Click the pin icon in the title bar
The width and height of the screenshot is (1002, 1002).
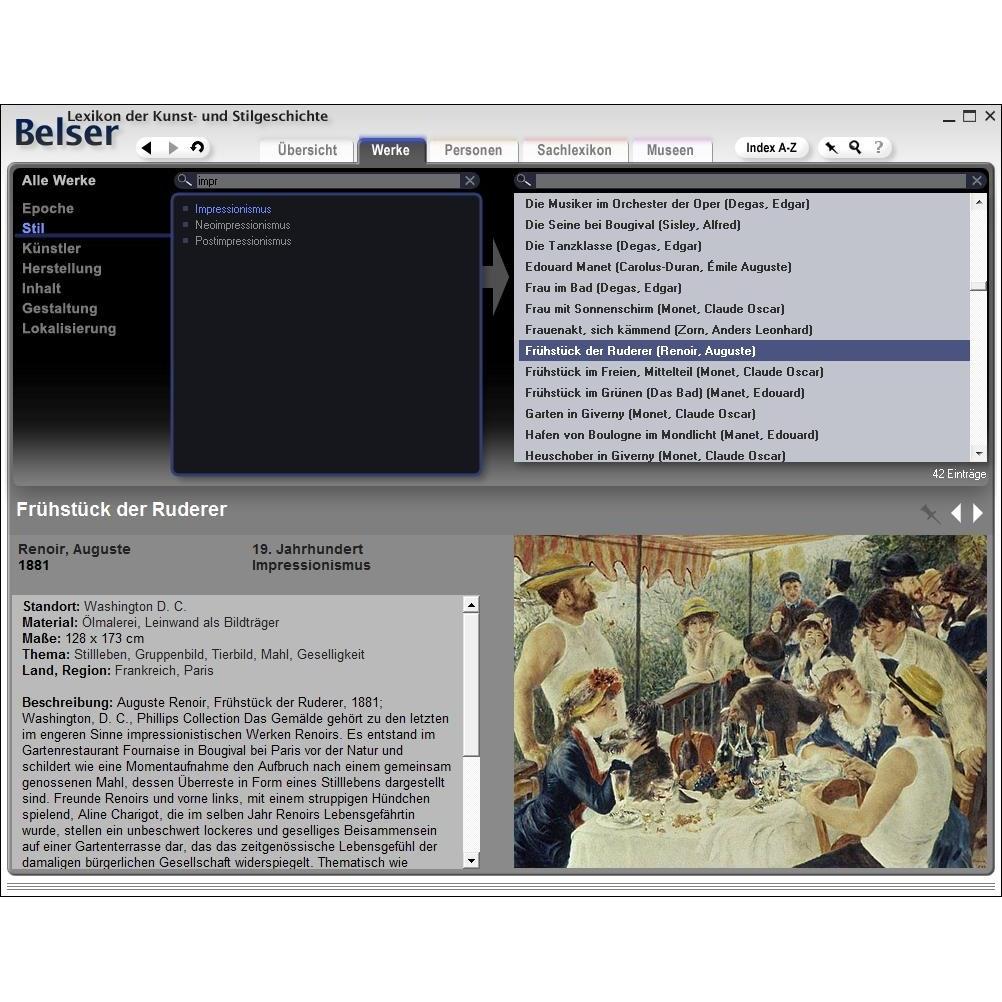tap(930, 513)
